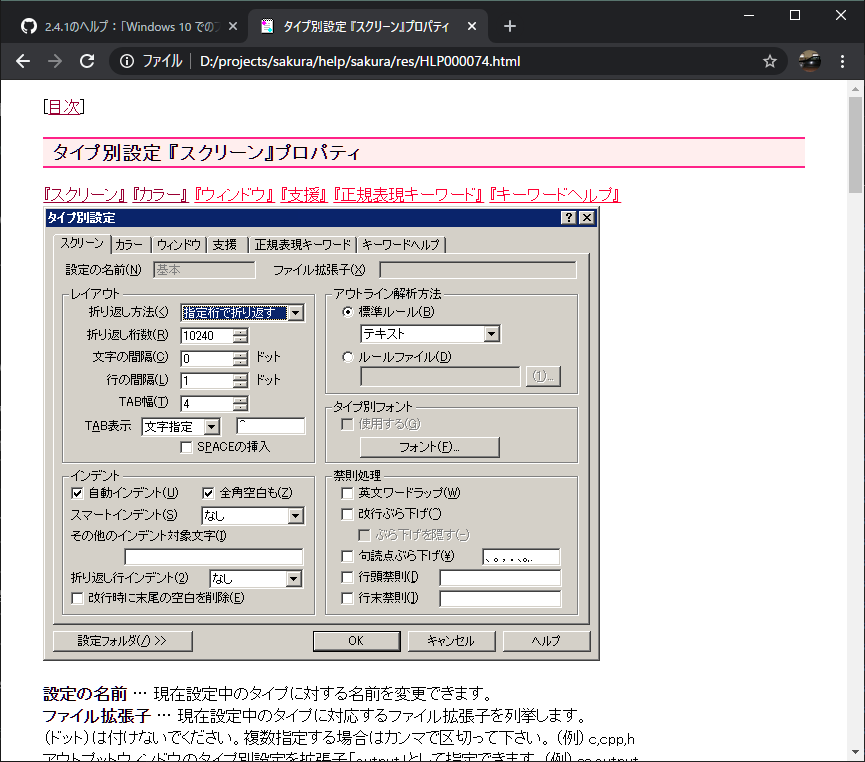Toggle the 行頭禁則 checkbox
The image size is (865, 762).
point(347,577)
